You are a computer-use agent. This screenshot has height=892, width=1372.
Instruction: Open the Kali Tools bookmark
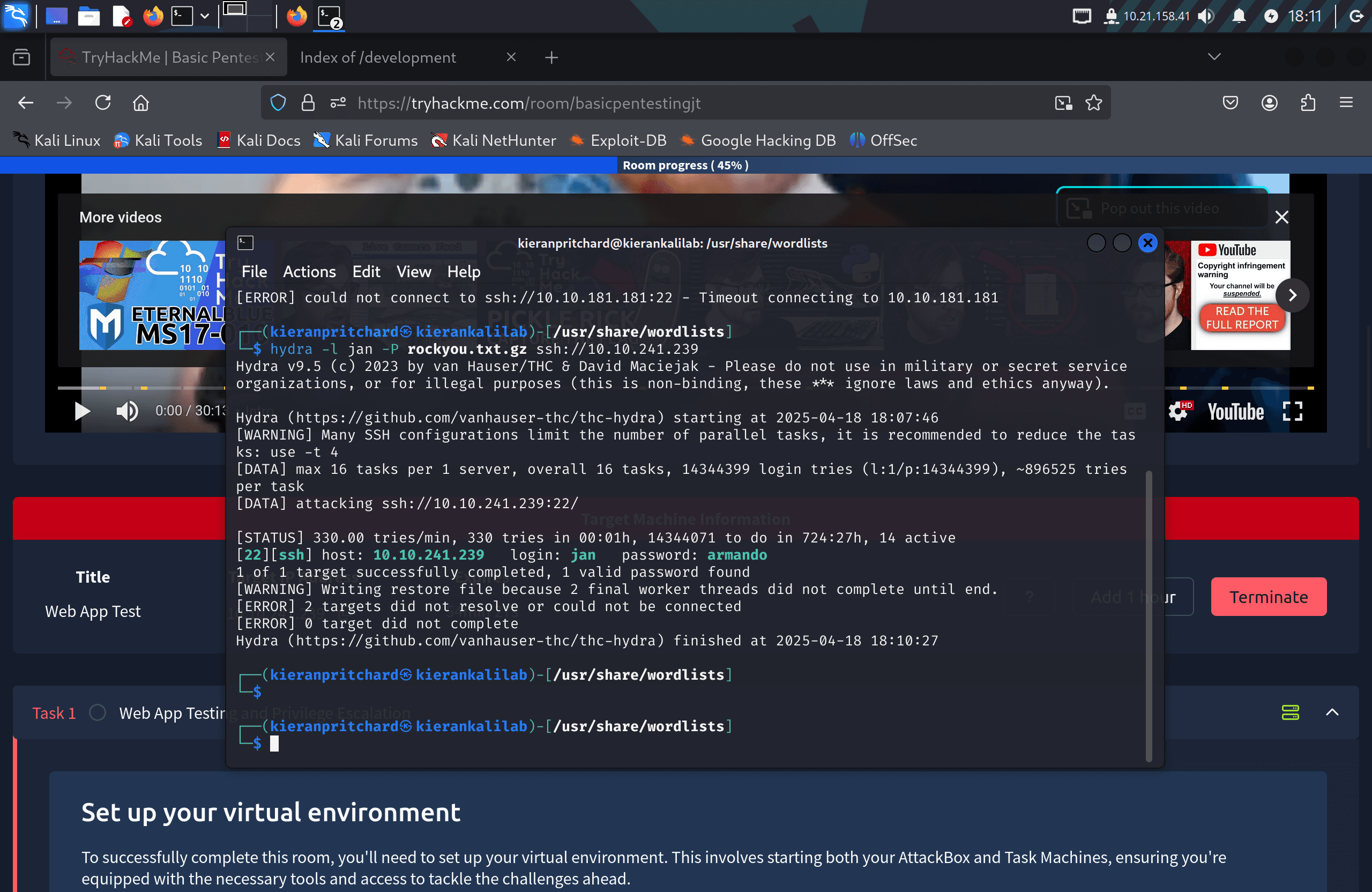coord(158,140)
